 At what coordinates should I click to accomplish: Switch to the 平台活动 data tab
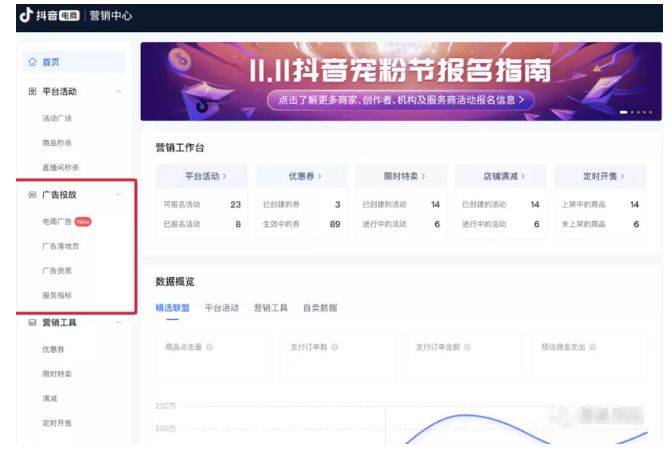tap(222, 308)
